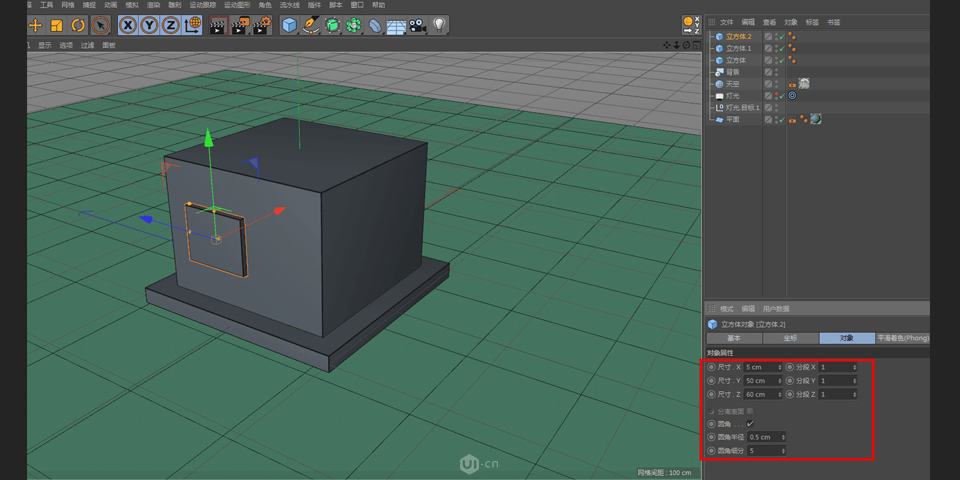Open the 渲染 menu in menu bar

click(x=153, y=5)
